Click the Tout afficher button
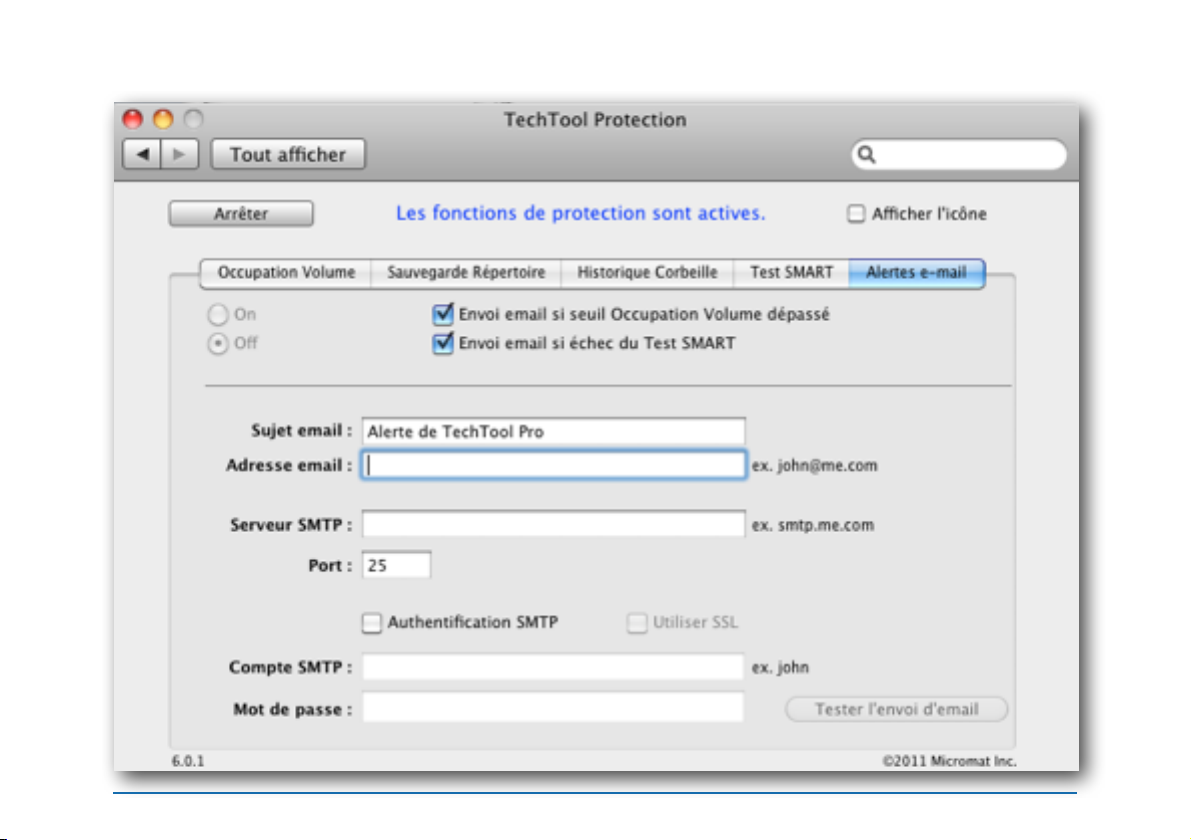This screenshot has width=1191, height=840. tap(288, 154)
